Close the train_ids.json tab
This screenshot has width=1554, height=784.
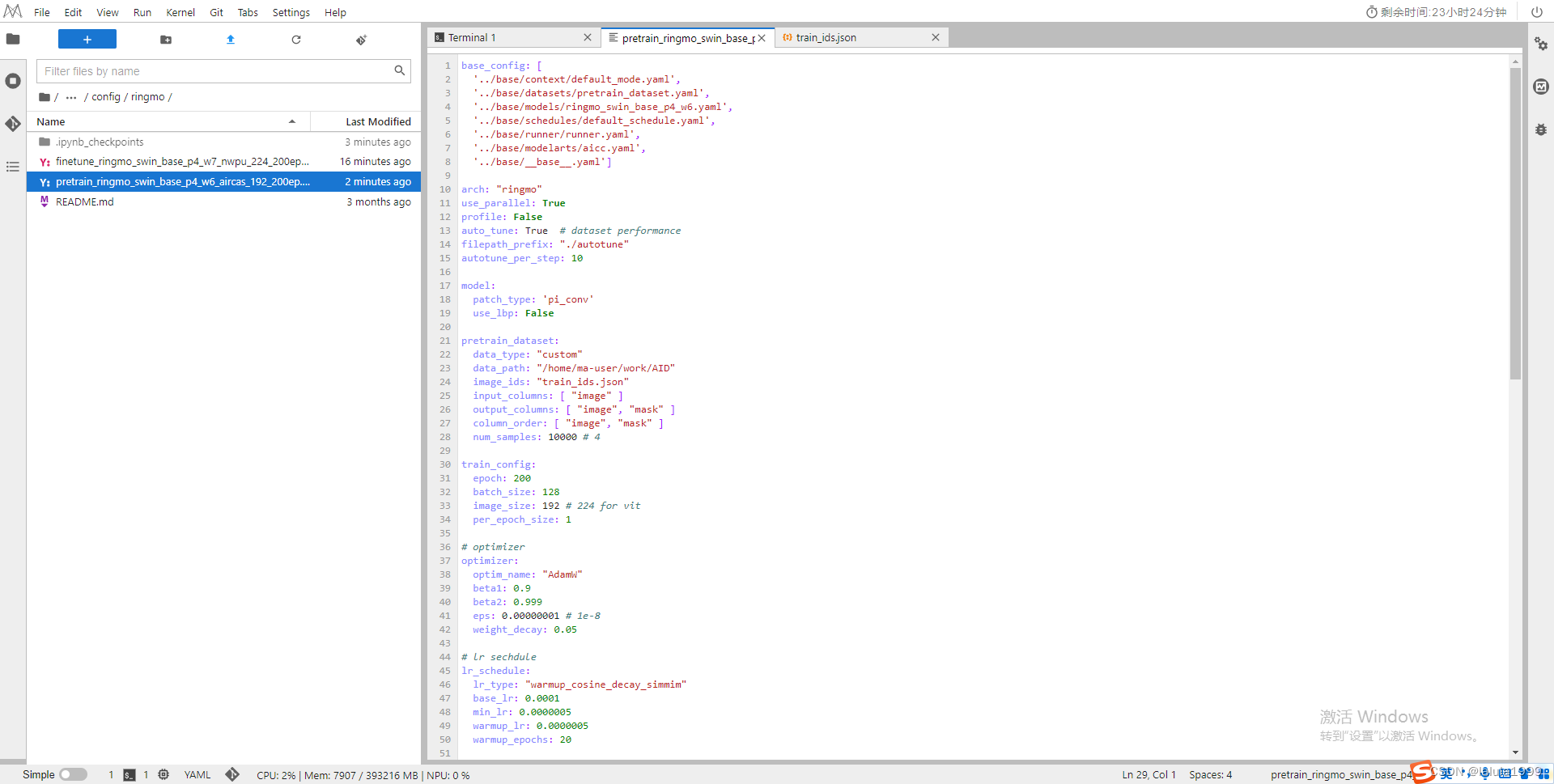pos(936,38)
